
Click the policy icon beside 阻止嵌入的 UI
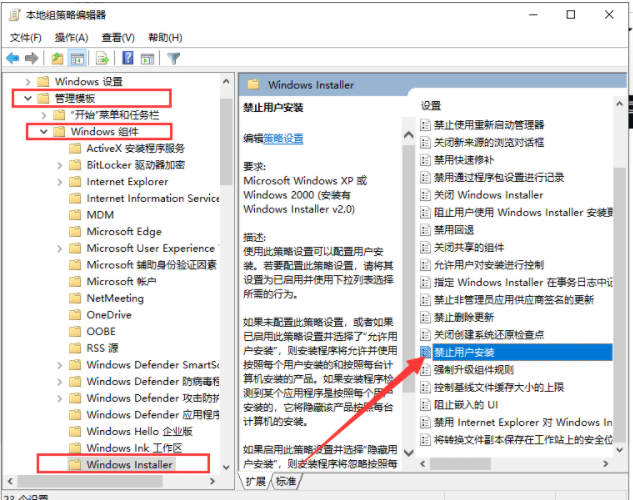[425, 404]
